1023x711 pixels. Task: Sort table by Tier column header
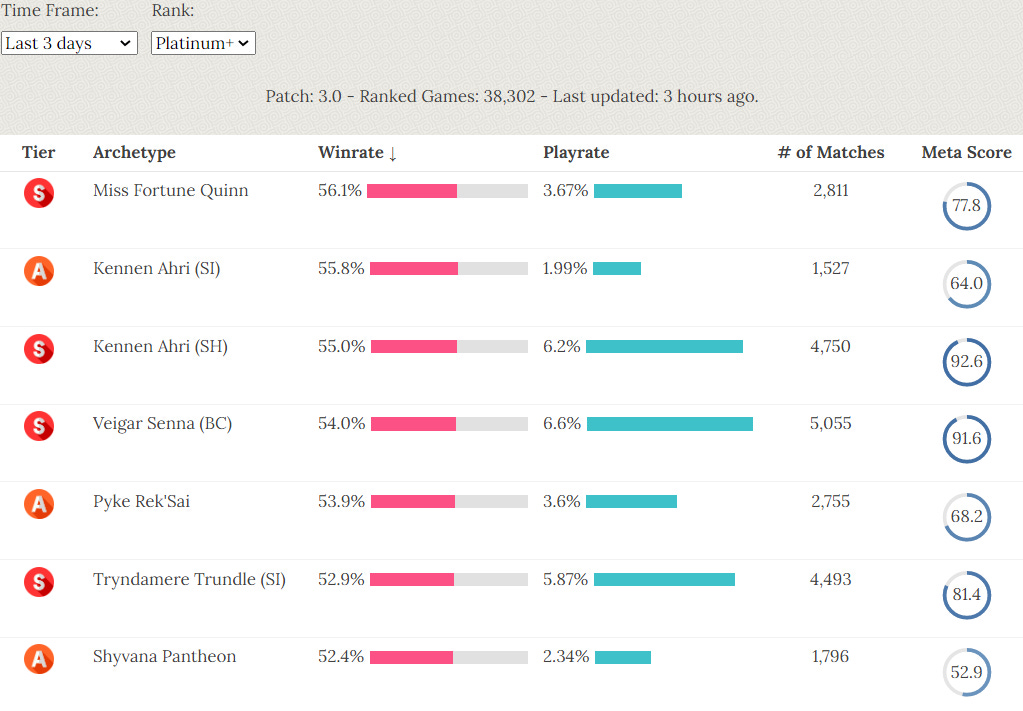(38, 152)
